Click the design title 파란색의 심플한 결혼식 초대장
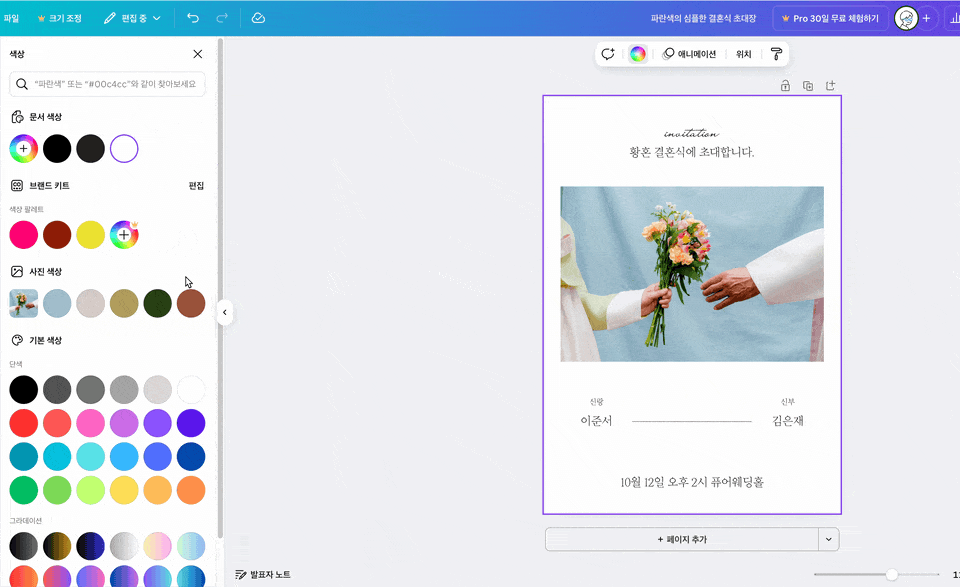The image size is (960, 587). coord(703,18)
